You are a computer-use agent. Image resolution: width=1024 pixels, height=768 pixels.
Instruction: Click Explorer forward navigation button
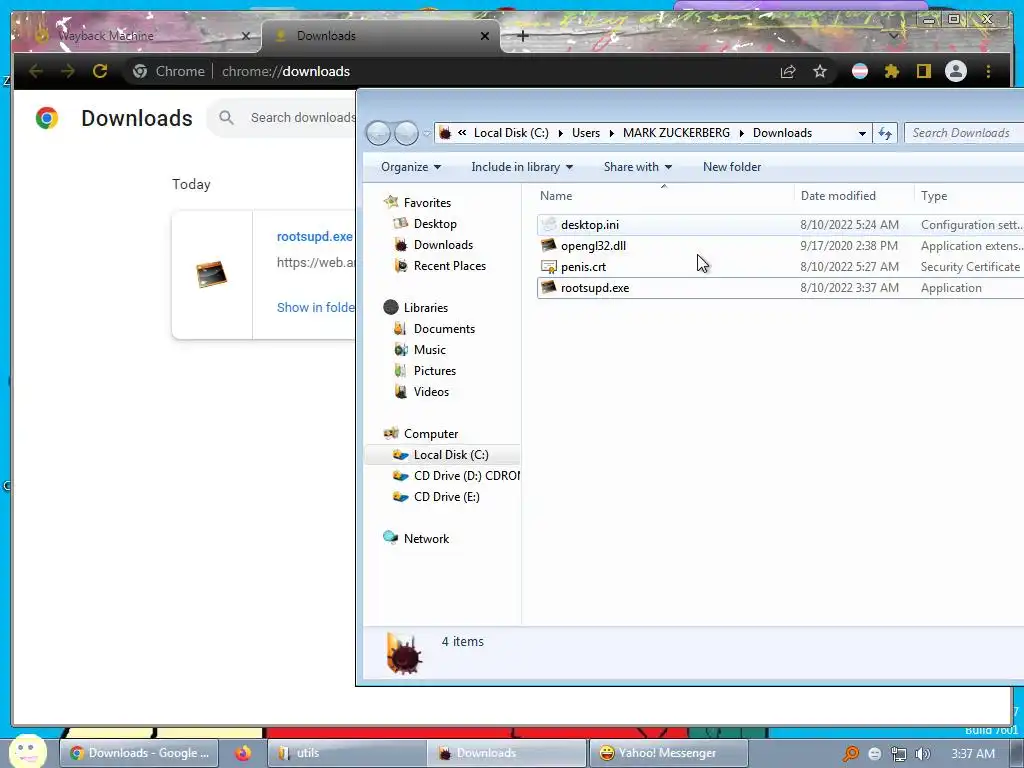click(x=406, y=133)
